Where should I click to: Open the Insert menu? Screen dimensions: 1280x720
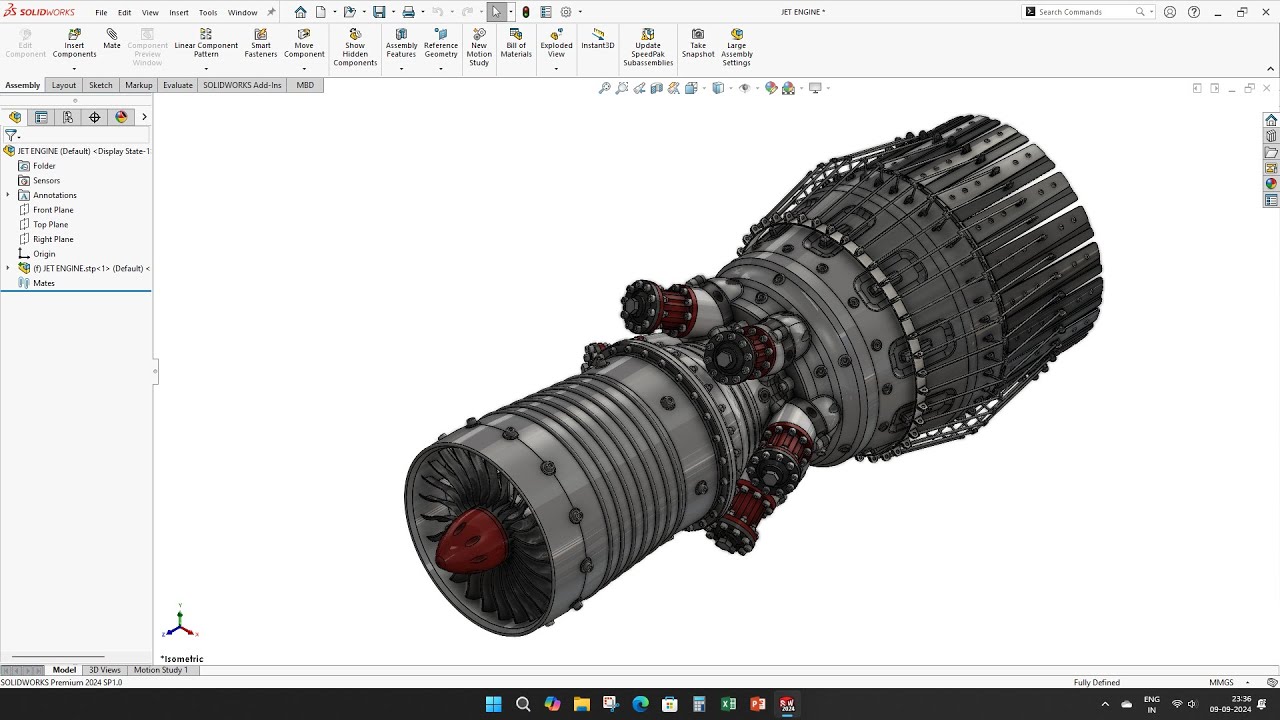click(179, 13)
